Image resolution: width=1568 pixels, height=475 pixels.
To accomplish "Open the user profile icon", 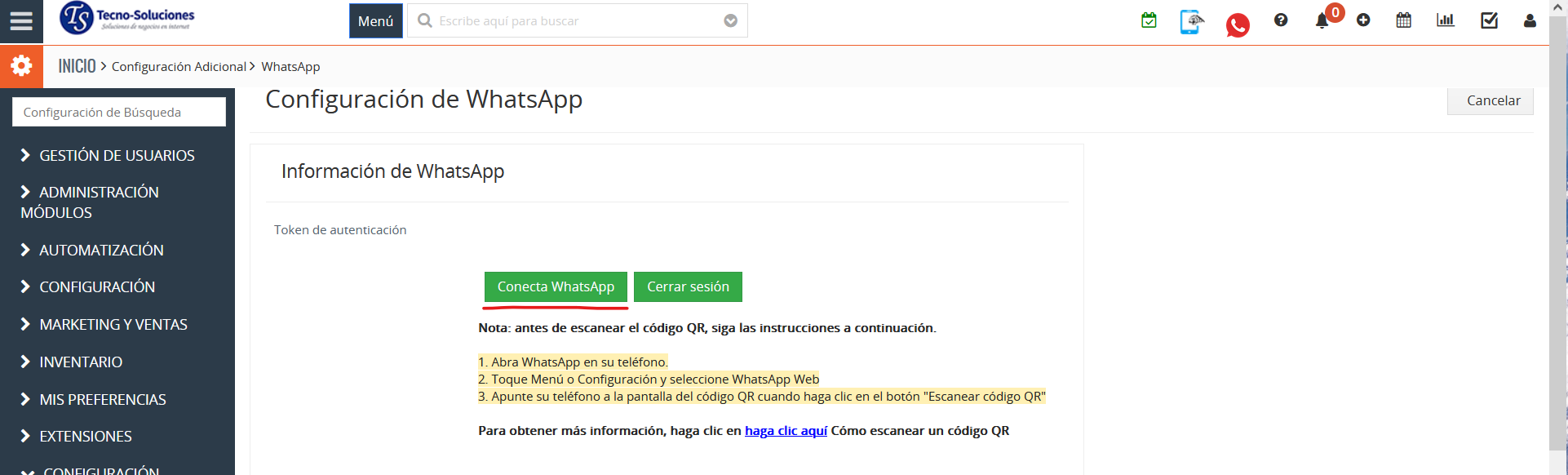I will click(1530, 21).
